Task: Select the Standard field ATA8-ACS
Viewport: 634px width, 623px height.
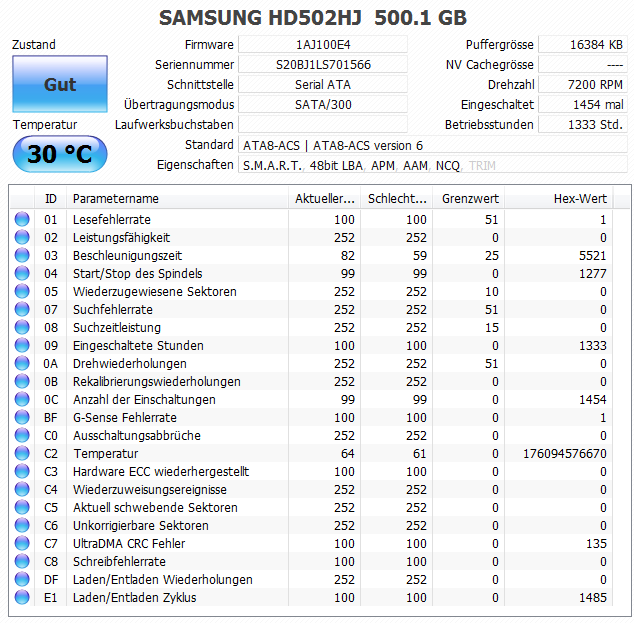Action: [433, 145]
